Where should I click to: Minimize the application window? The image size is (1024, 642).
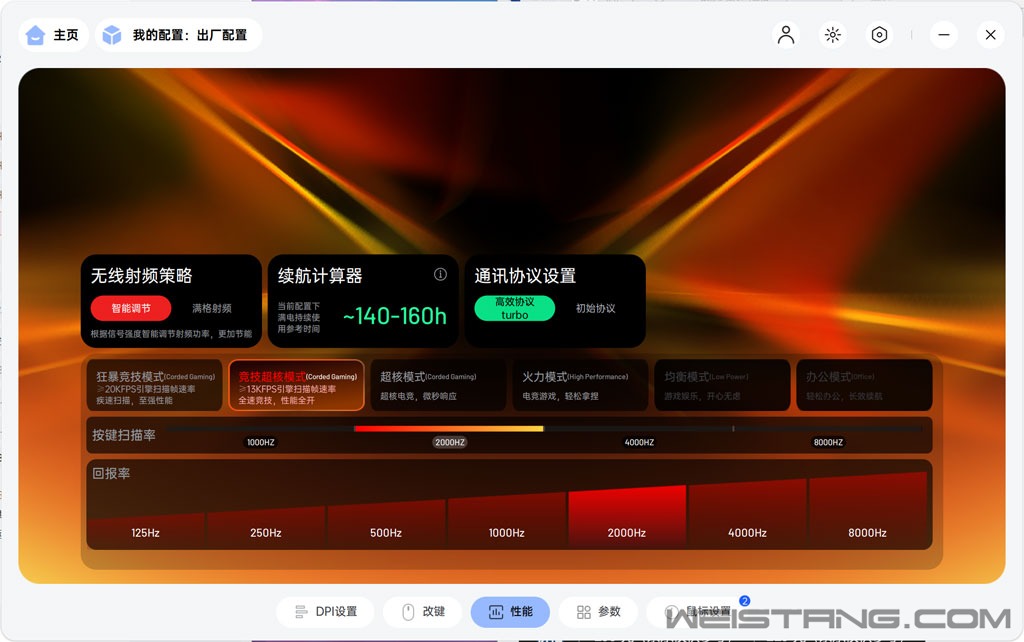943,35
